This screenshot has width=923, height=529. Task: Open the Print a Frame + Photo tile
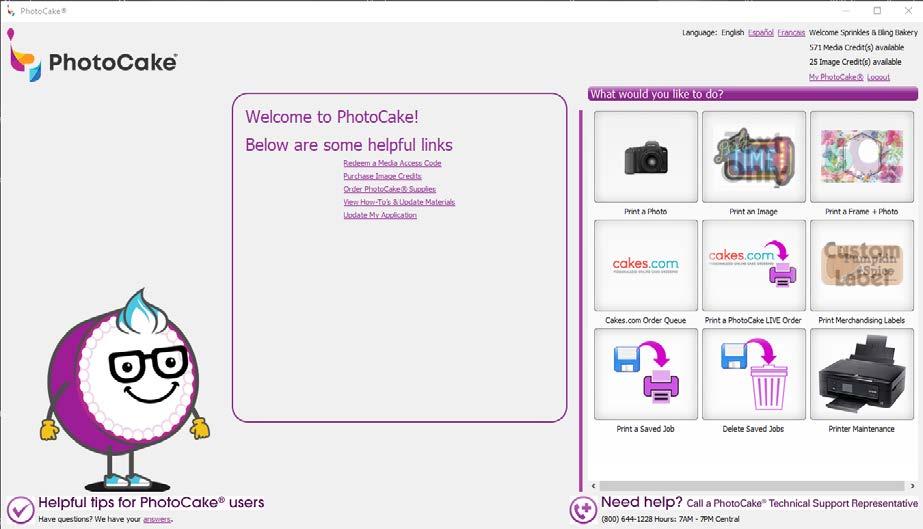coord(862,157)
